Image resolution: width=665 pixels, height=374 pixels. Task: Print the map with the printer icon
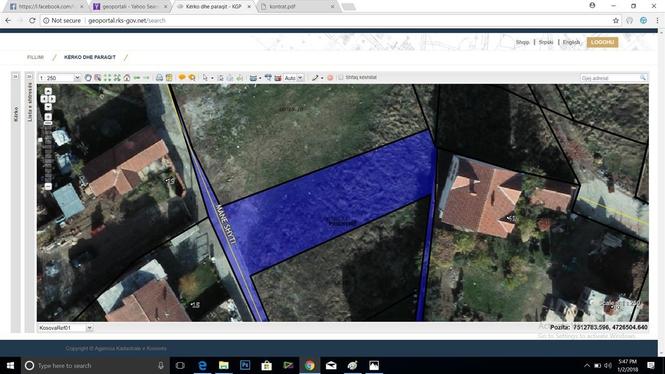click(x=159, y=78)
